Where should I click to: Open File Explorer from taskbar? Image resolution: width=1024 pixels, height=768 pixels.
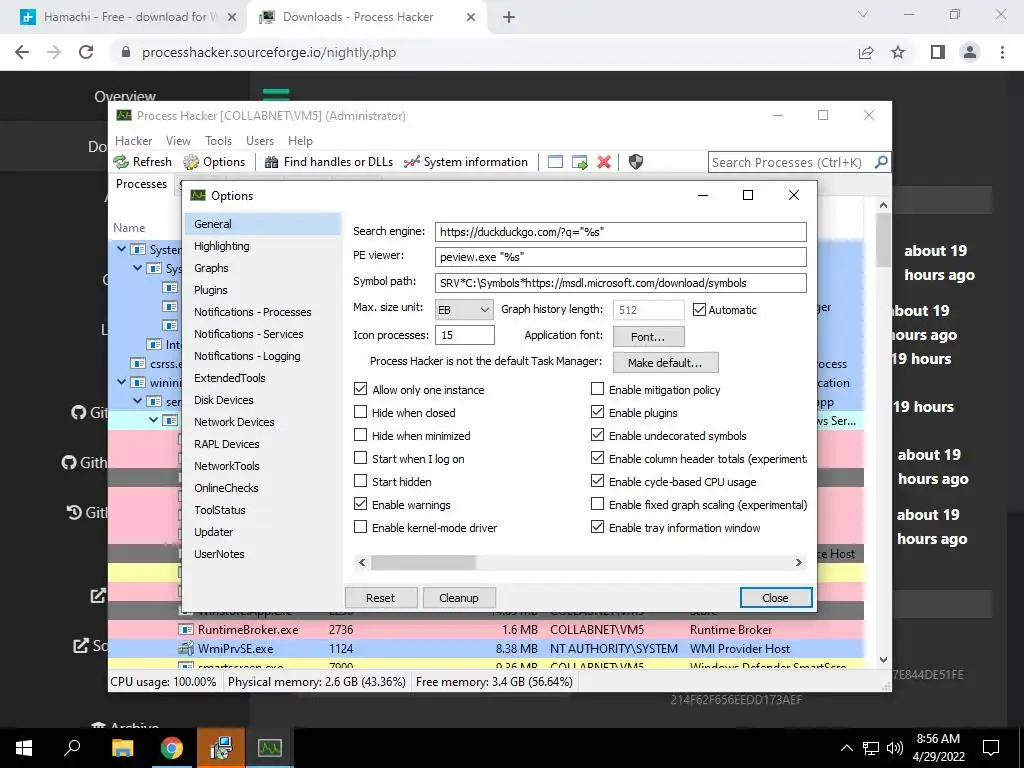coord(122,748)
